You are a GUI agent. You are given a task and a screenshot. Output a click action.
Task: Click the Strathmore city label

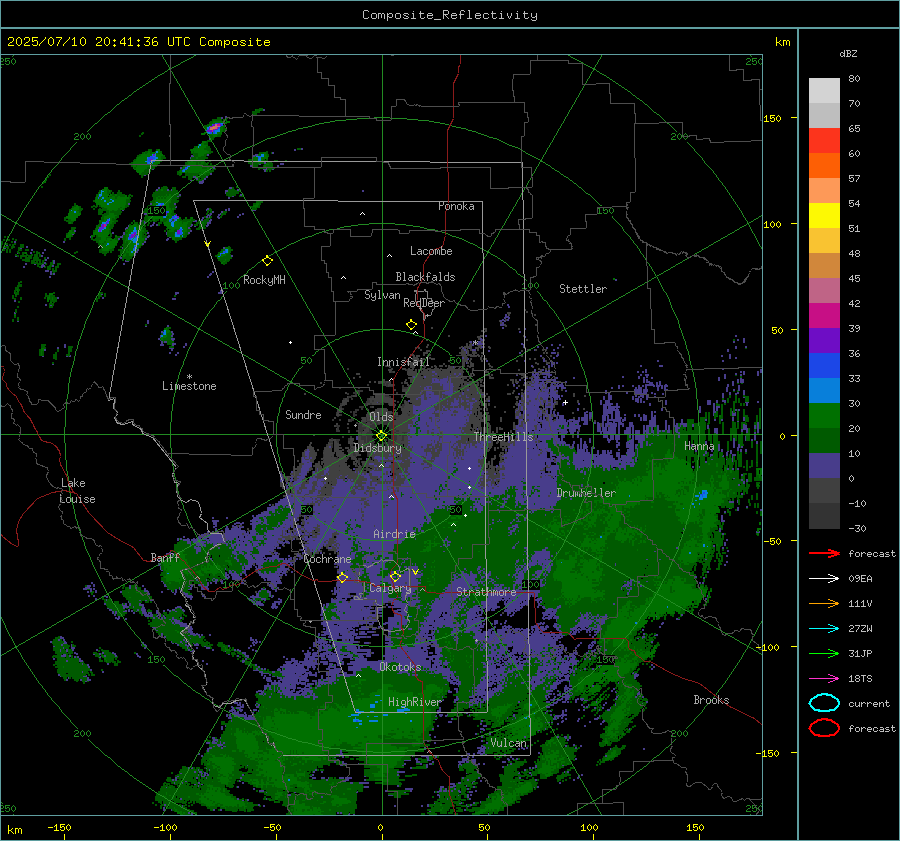click(x=486, y=592)
